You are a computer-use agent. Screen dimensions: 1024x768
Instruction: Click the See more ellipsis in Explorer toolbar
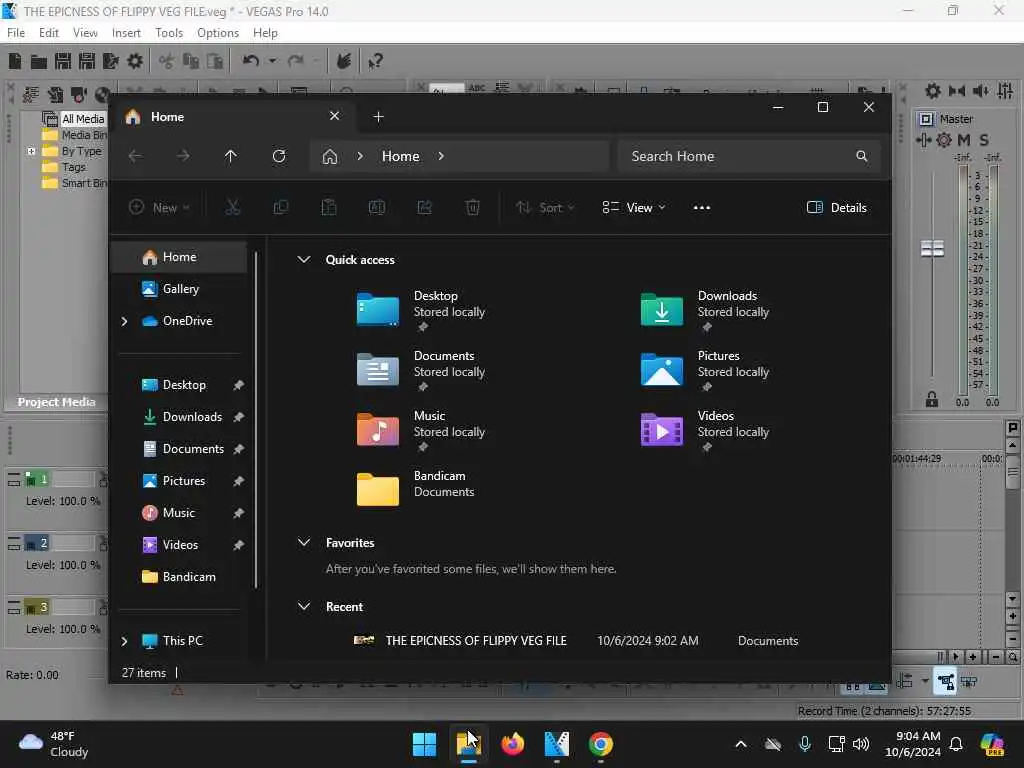coord(701,208)
